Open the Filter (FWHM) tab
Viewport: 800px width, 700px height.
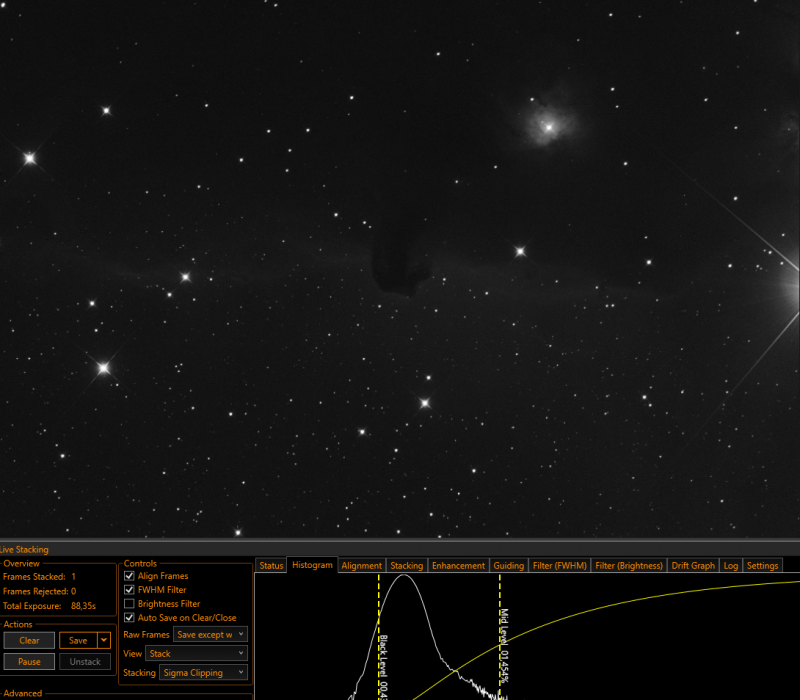click(x=560, y=565)
